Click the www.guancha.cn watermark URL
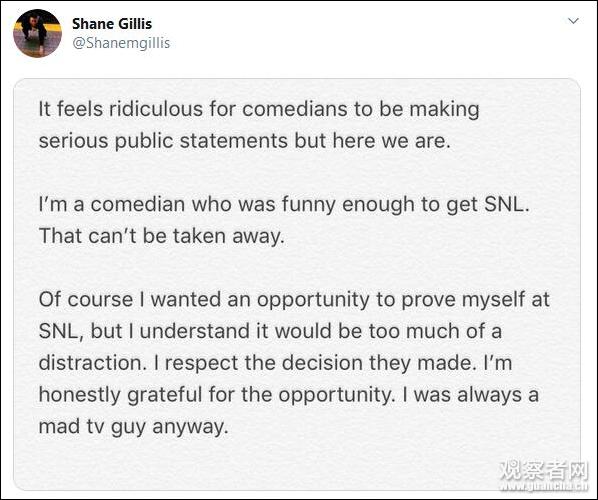Viewport: 598px width, 500px height. click(x=544, y=487)
